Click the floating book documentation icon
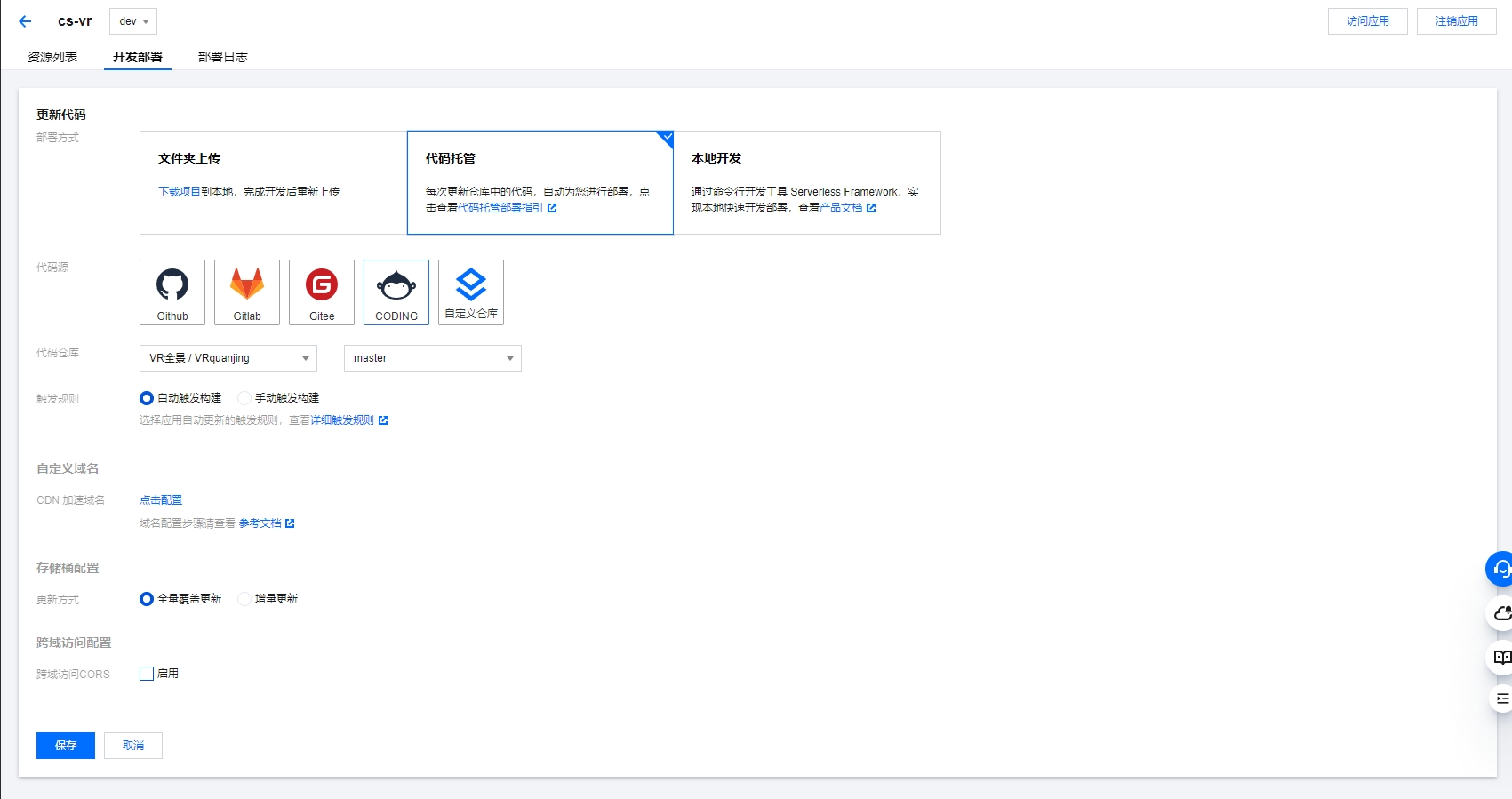The image size is (1512, 799). [1501, 658]
